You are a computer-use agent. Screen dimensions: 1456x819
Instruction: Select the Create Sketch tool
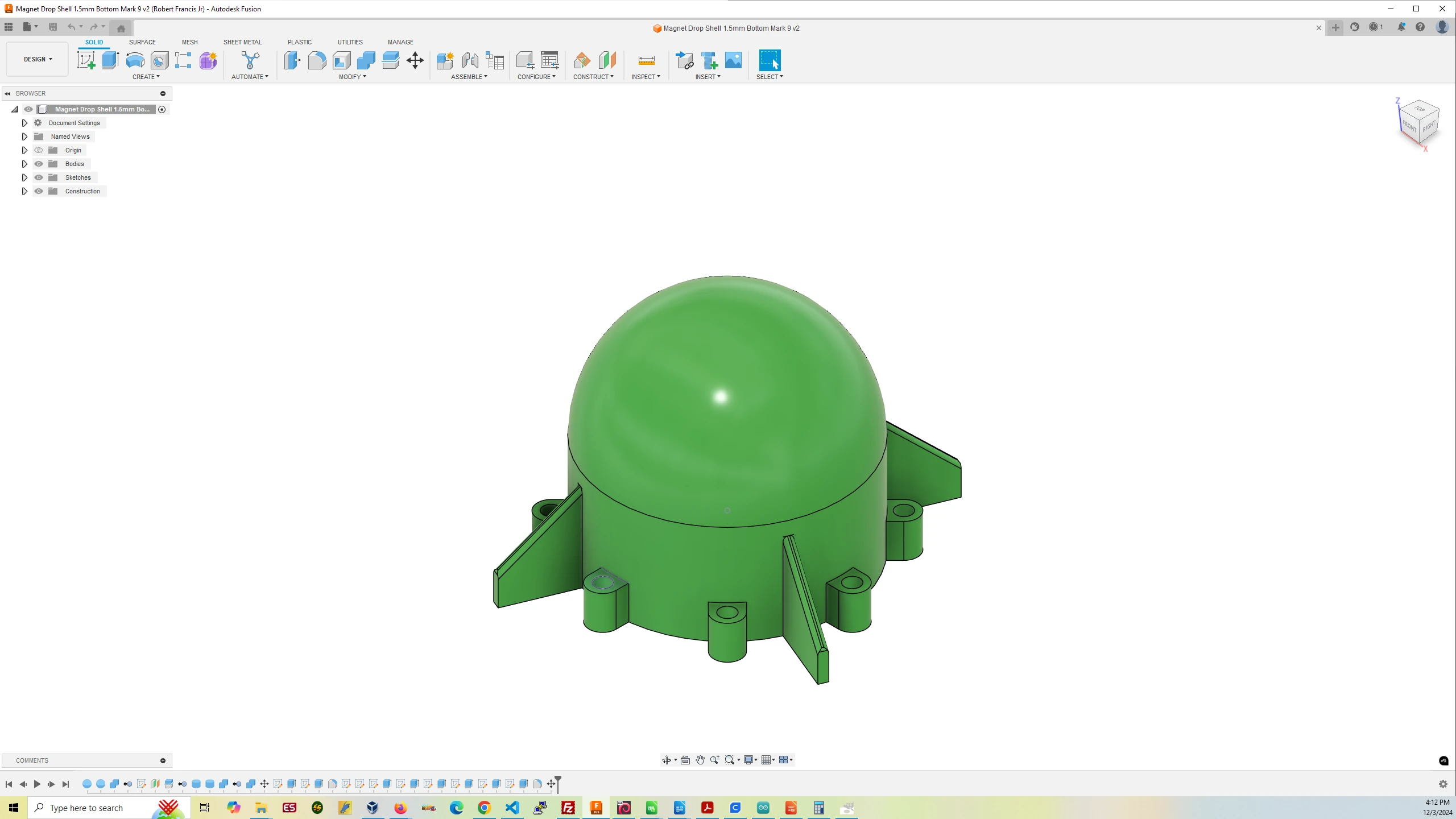point(86,60)
